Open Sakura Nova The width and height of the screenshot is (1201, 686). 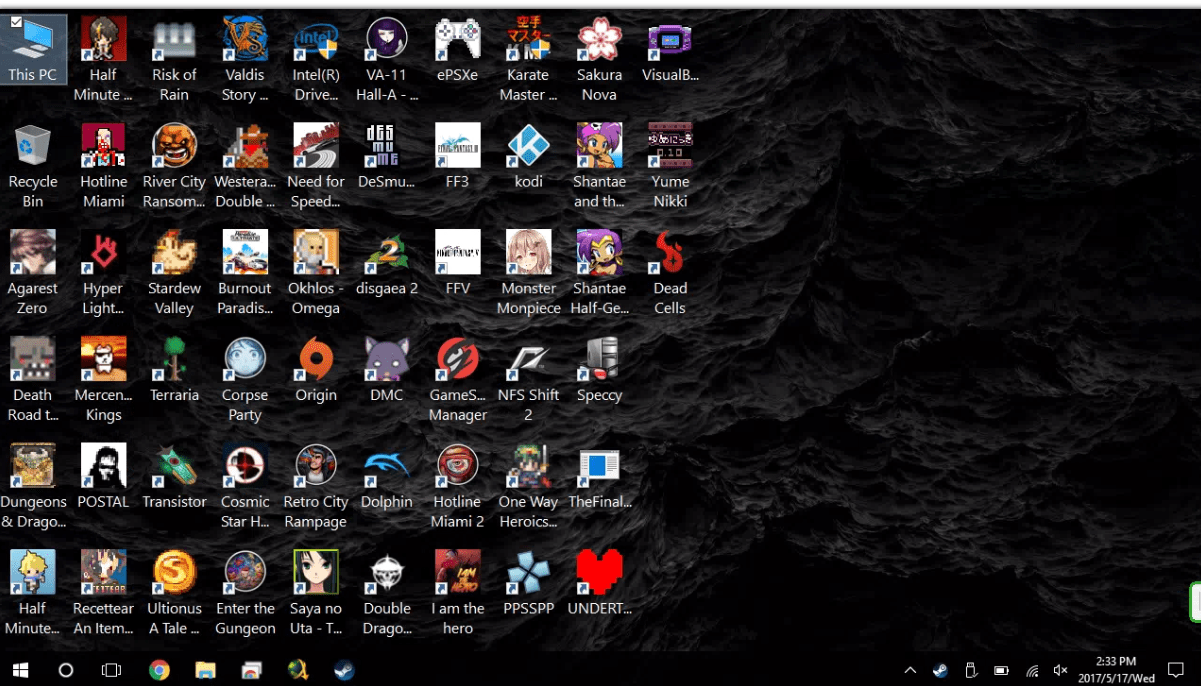pos(600,39)
